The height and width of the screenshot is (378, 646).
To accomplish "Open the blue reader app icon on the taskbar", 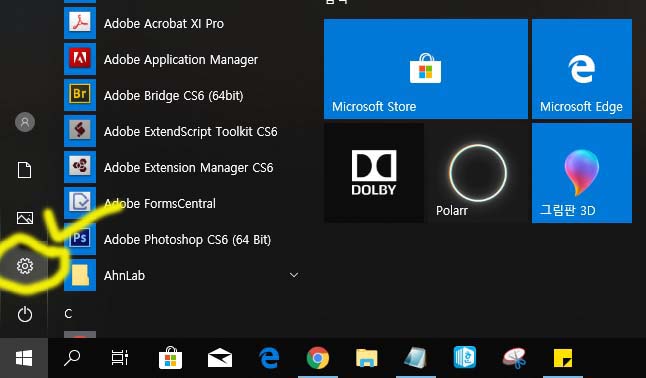I will pos(465,358).
